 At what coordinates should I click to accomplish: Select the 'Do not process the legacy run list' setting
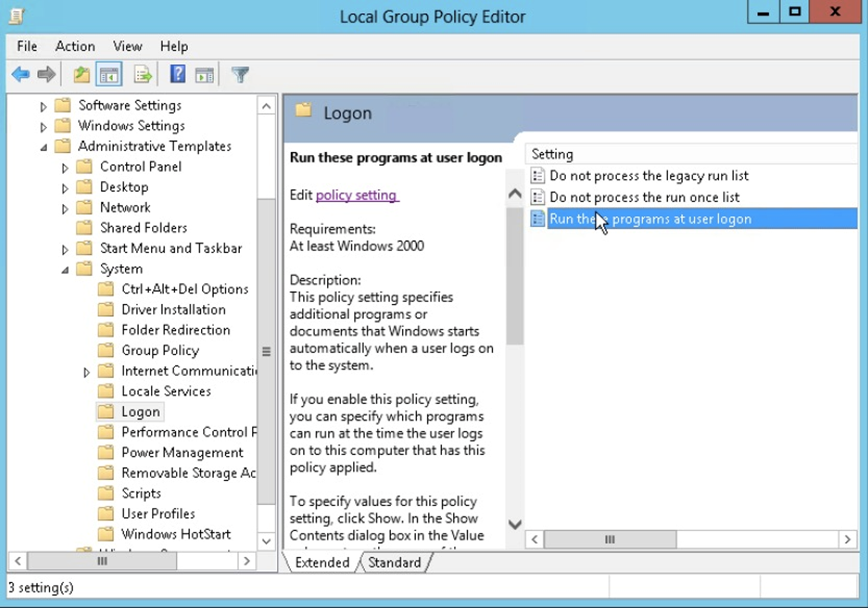[x=648, y=176]
